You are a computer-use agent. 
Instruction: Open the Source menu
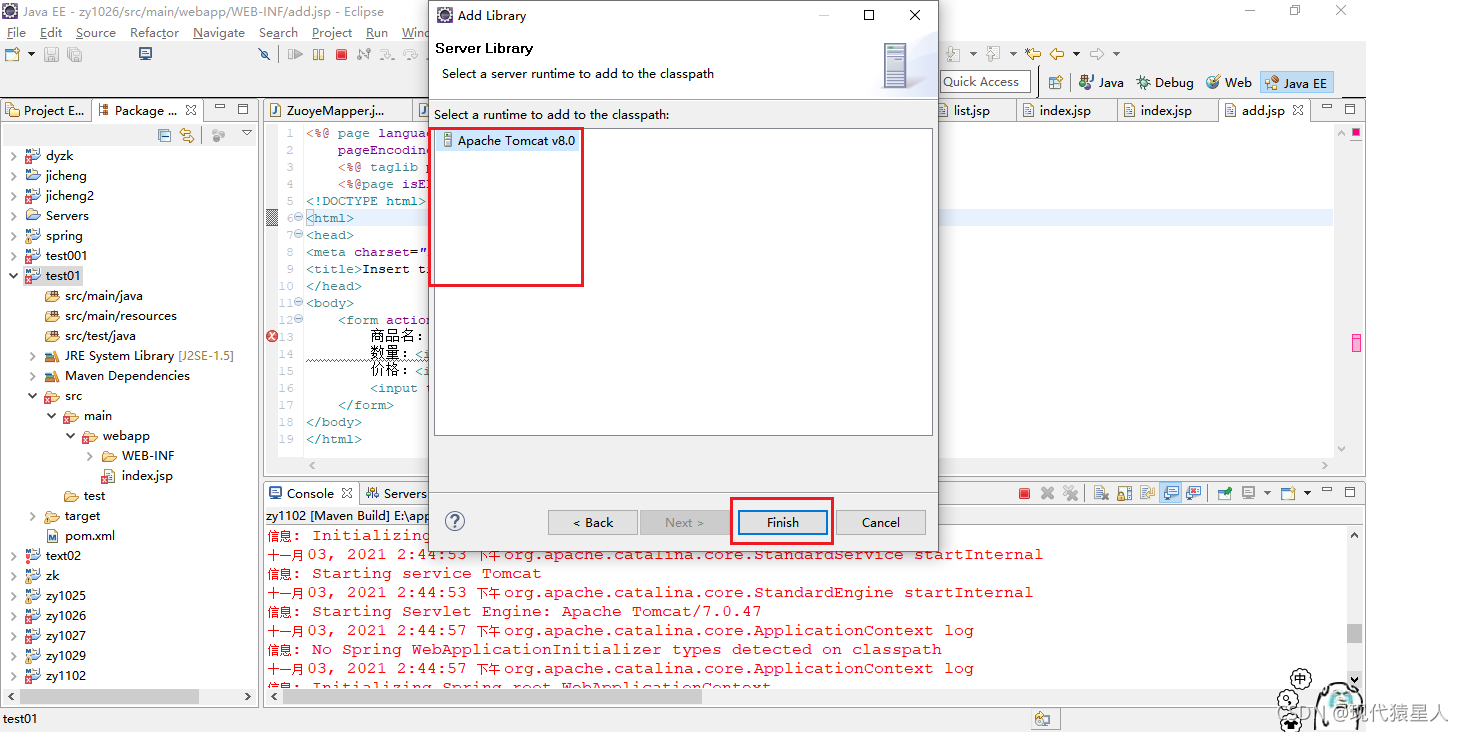tap(96, 32)
